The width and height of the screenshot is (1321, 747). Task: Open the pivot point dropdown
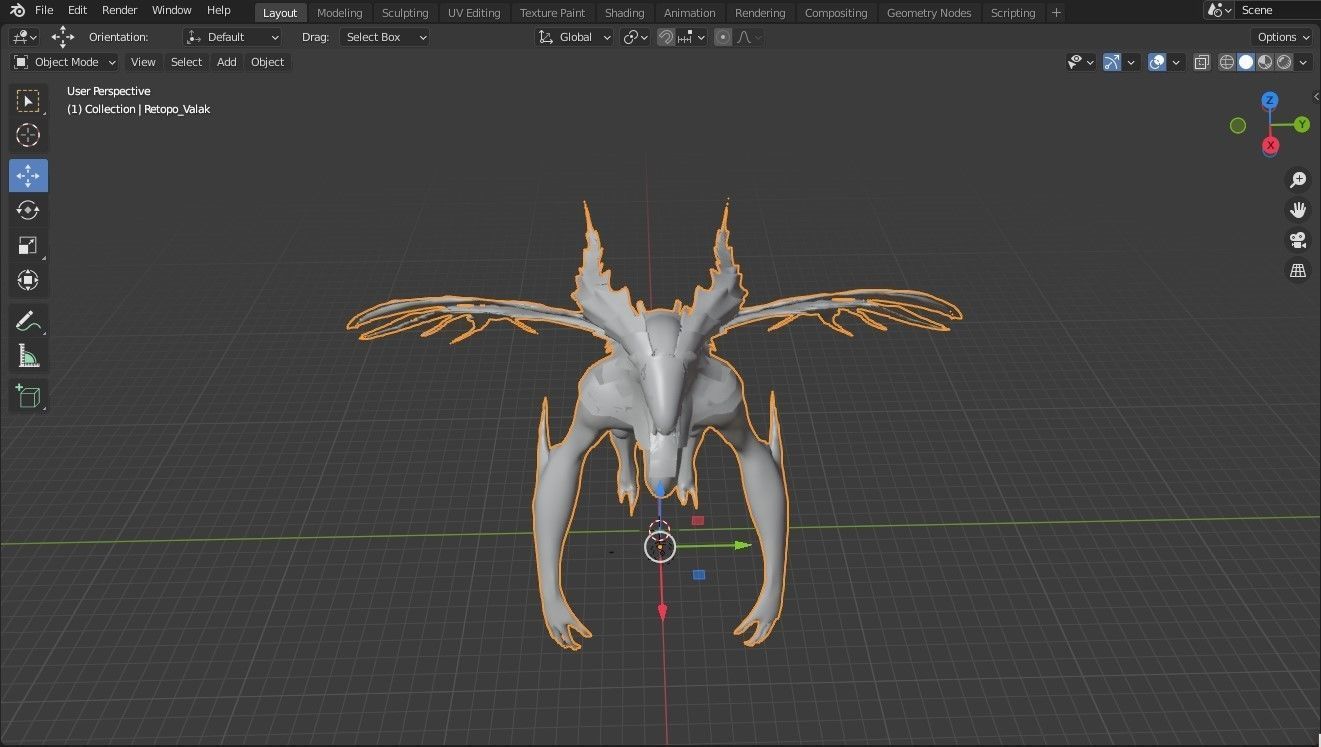(635, 37)
